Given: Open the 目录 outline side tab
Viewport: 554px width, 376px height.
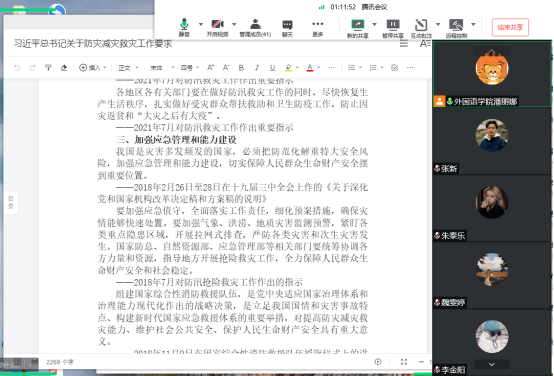Looking at the screenshot, I should 11,202.
